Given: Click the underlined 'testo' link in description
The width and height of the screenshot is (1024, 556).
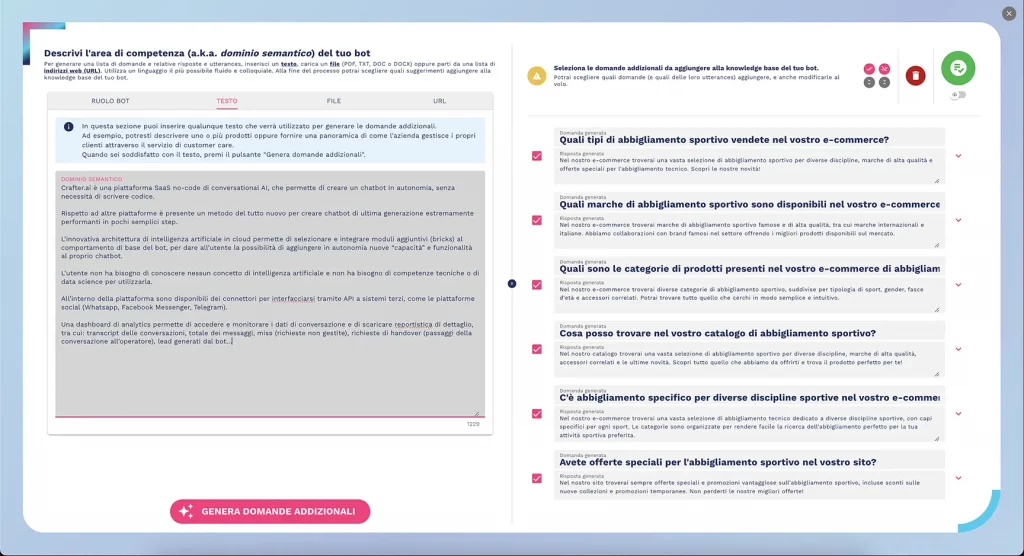Looking at the screenshot, I should (x=289, y=64).
